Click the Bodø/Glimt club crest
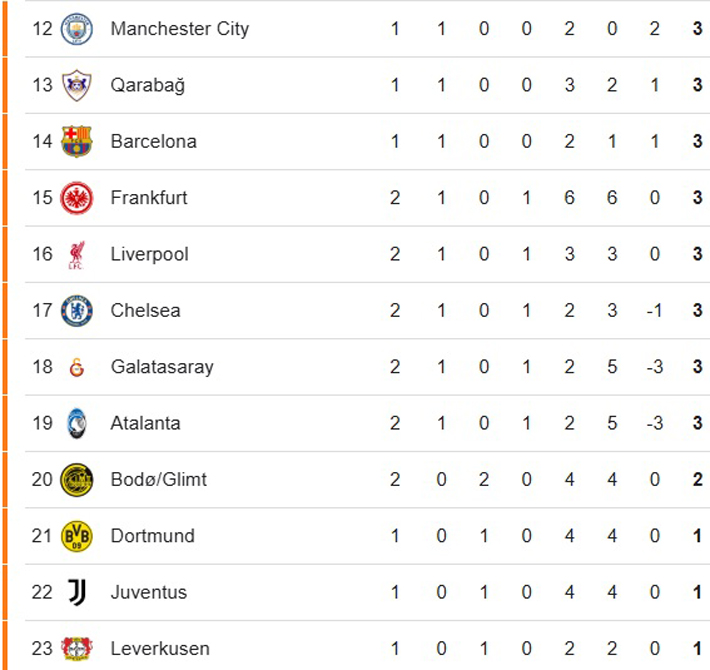The image size is (710, 670). click(x=76, y=480)
